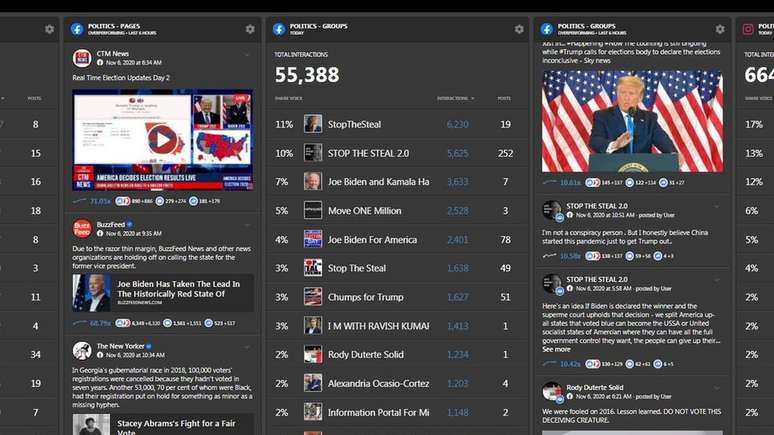Click Stop The Steal group avatar in leaderboard

click(x=313, y=268)
